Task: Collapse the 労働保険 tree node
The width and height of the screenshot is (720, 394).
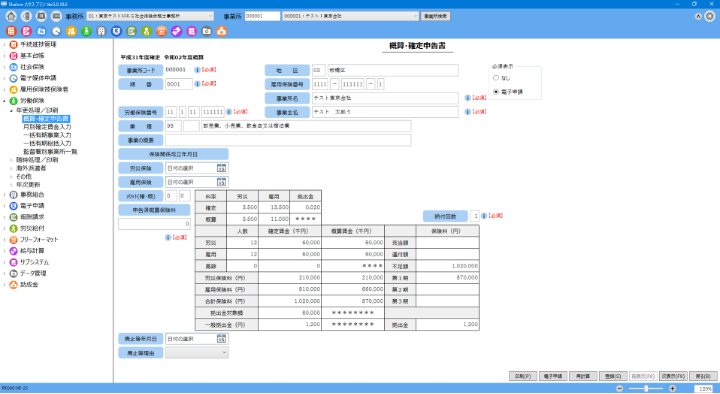Action: (5, 101)
